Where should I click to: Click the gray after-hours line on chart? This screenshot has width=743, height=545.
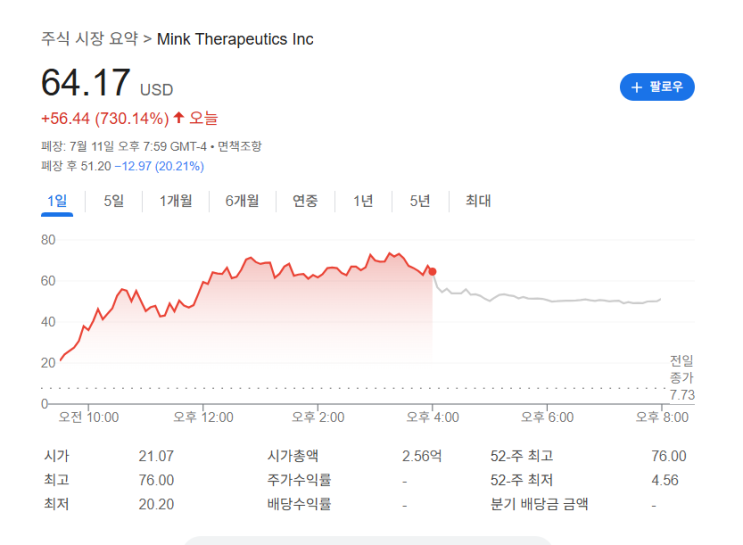[550, 300]
